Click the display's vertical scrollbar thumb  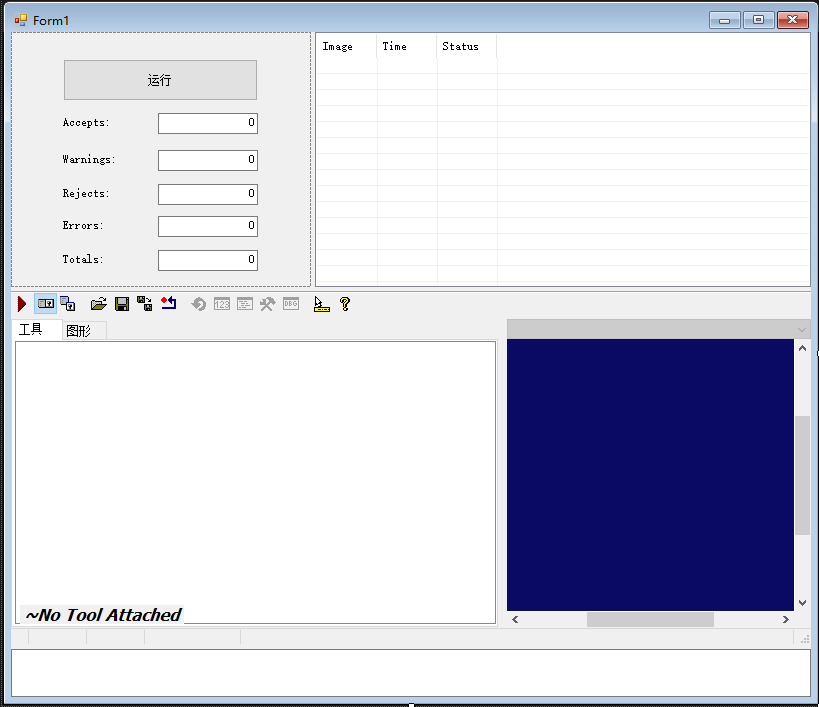[802, 476]
